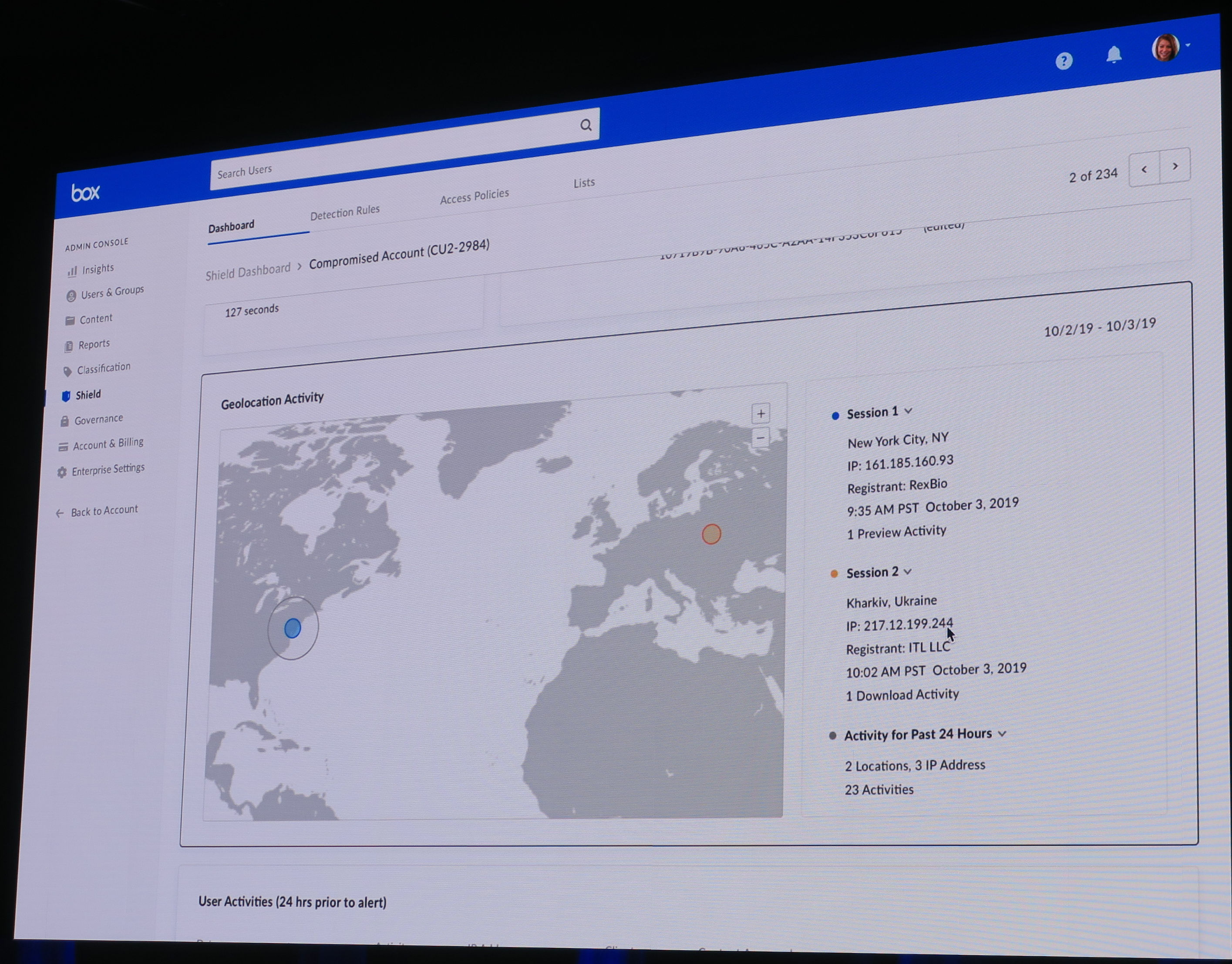
Task: Click the New York City, NY location
Action: pyautogui.click(x=898, y=440)
